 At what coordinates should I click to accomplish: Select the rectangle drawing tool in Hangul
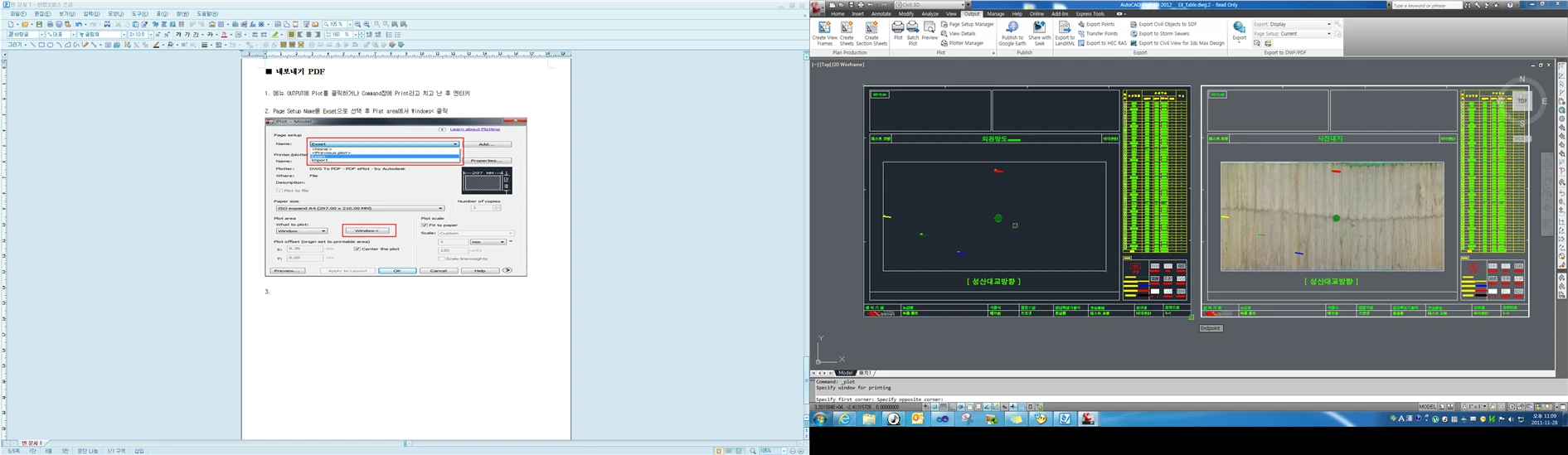41,45
